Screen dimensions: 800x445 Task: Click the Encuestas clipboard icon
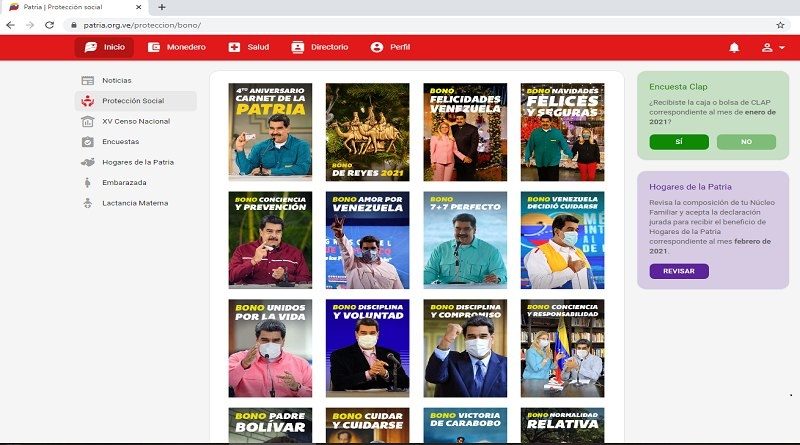point(88,142)
